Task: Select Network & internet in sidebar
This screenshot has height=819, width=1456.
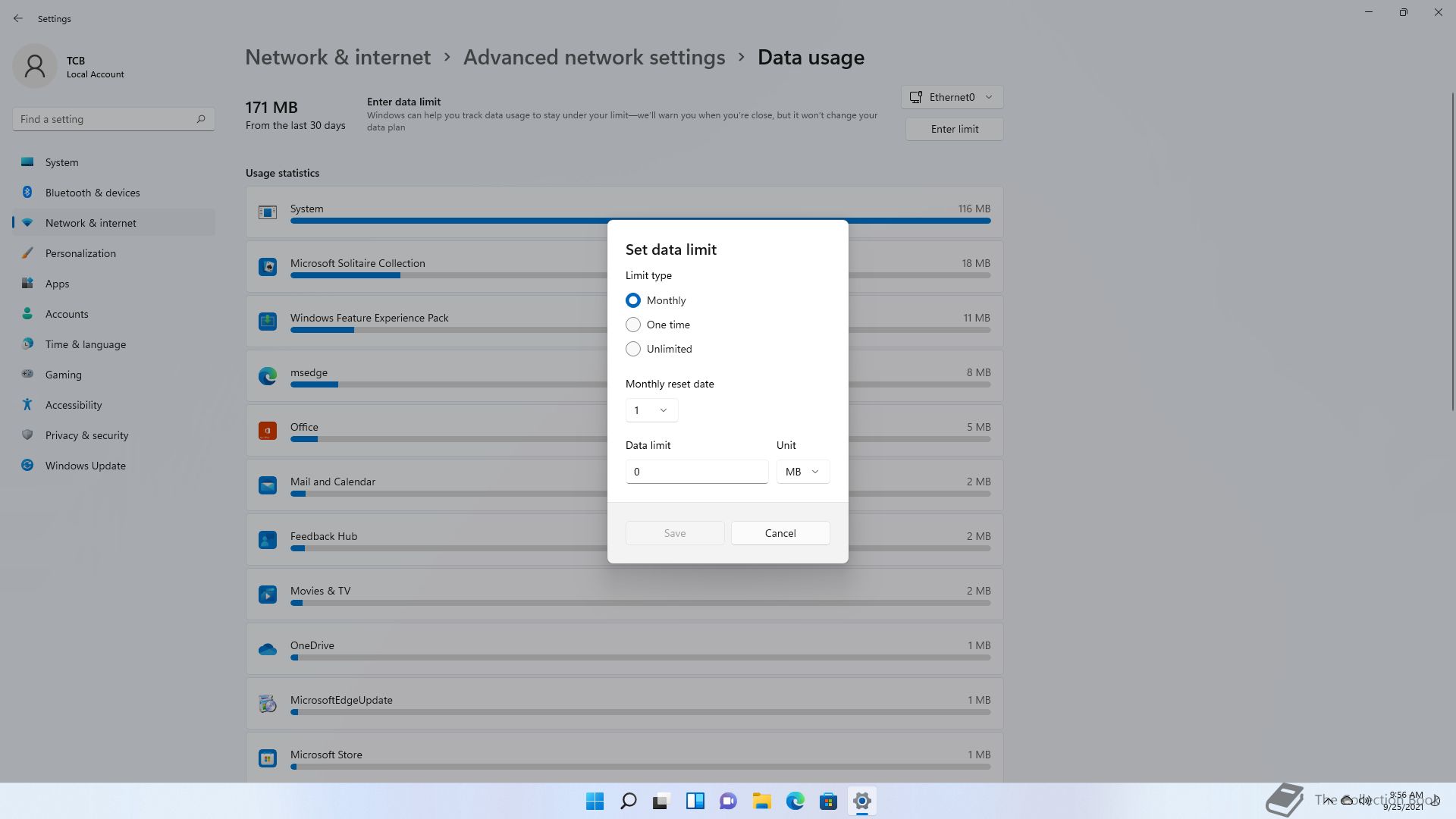Action: [114, 223]
